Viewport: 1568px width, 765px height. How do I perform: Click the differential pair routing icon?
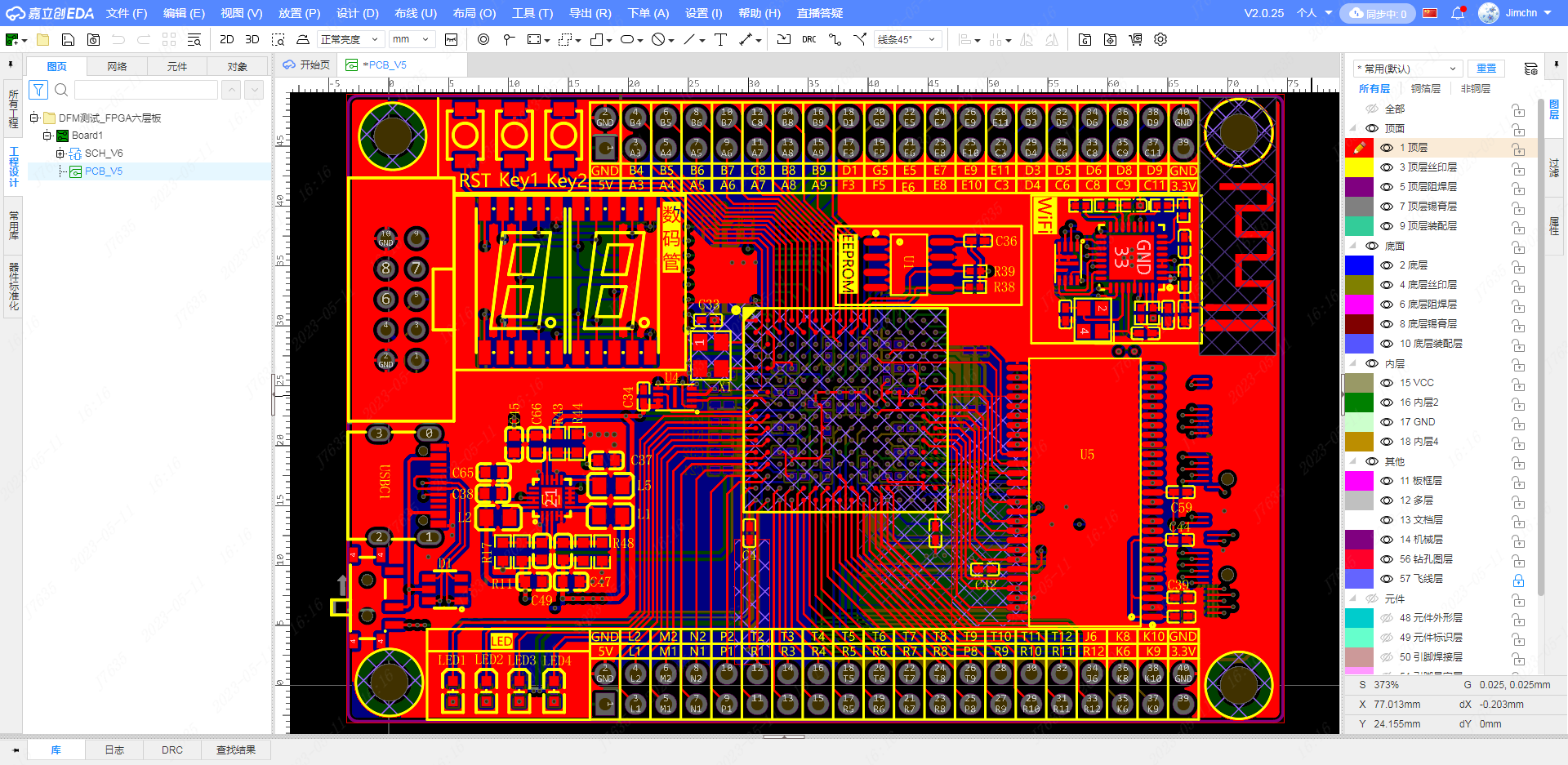pyautogui.click(x=860, y=39)
